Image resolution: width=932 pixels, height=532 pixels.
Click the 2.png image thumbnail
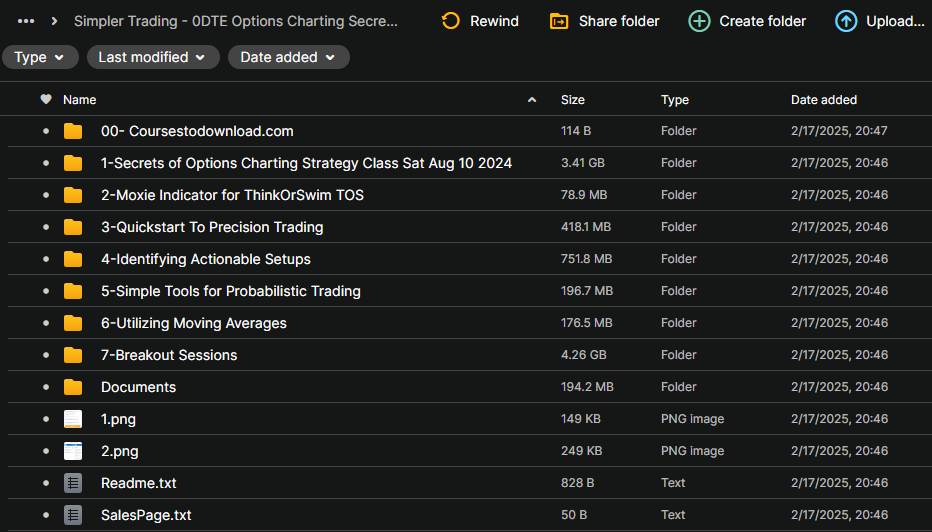click(73, 451)
